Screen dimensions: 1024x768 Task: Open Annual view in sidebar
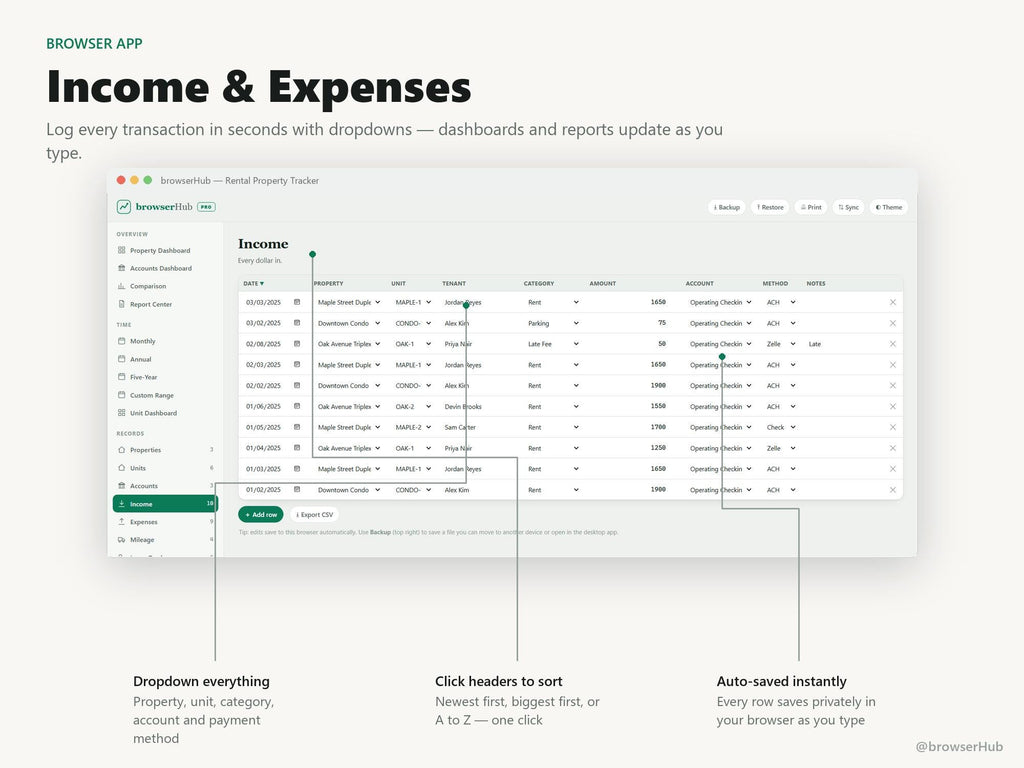[x=165, y=359]
